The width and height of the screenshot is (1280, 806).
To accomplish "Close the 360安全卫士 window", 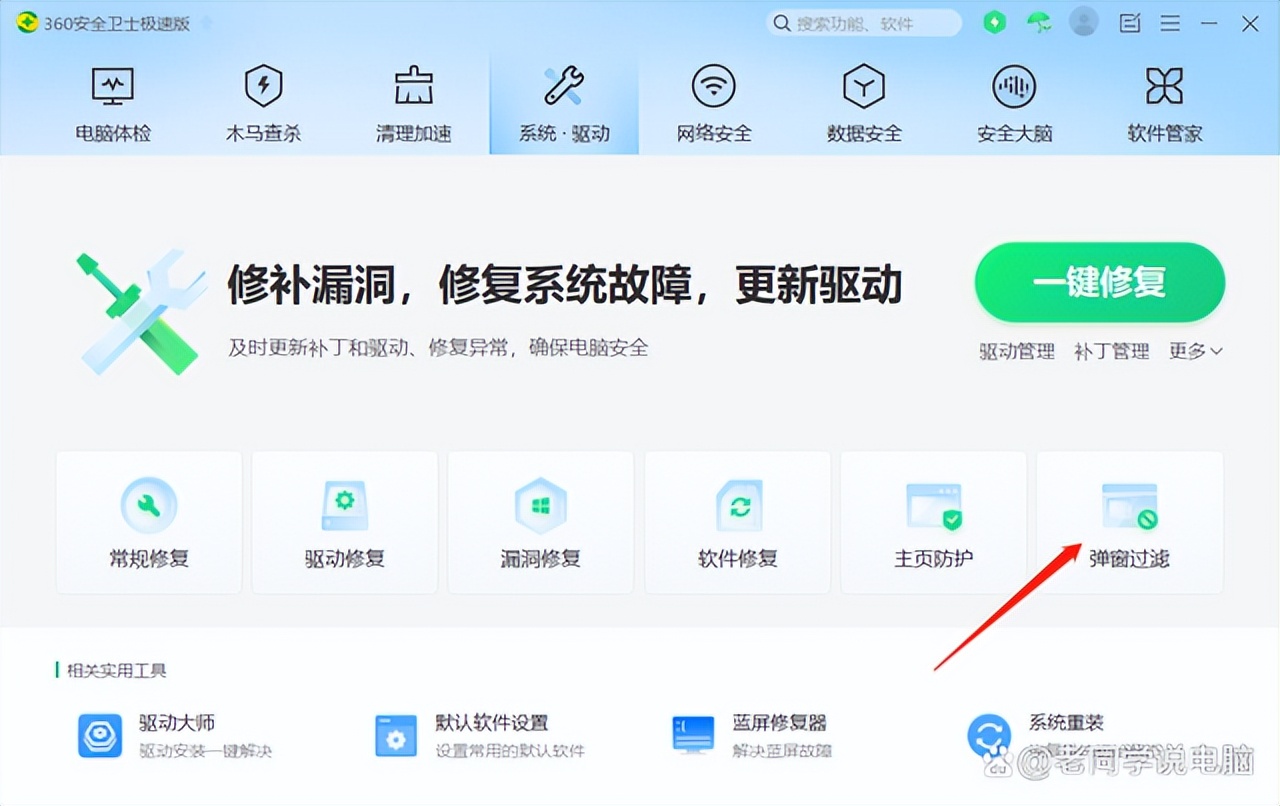I will [x=1250, y=23].
